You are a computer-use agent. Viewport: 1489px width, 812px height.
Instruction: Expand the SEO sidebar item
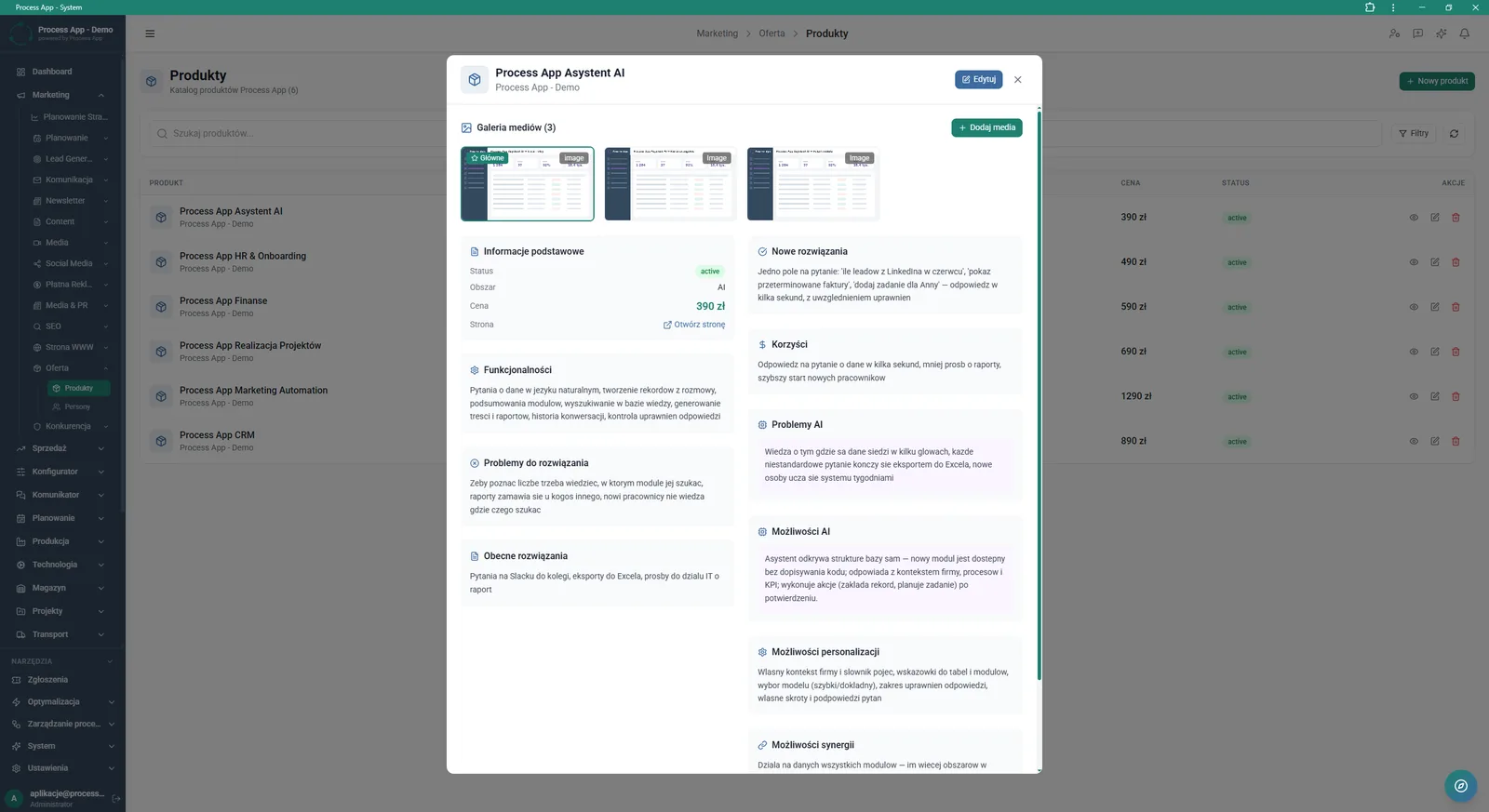pos(69,326)
